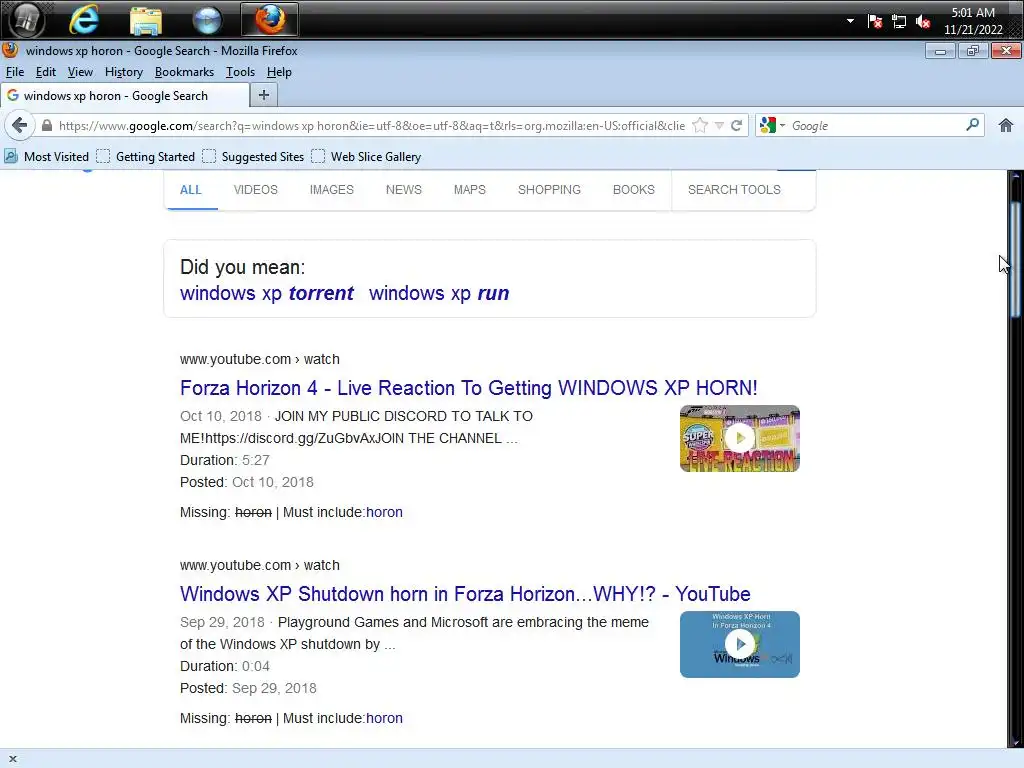Open a new tab with plus button

point(264,95)
